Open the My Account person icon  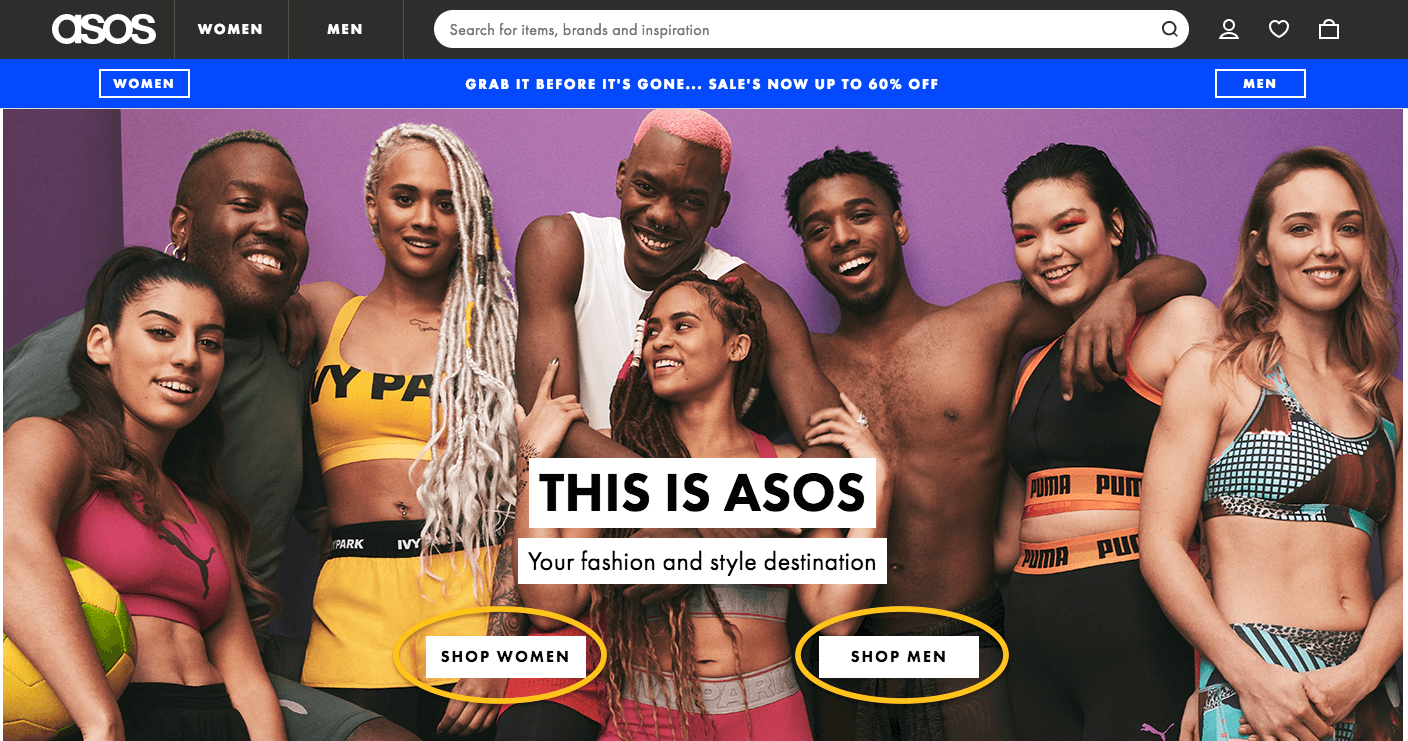pos(1229,29)
